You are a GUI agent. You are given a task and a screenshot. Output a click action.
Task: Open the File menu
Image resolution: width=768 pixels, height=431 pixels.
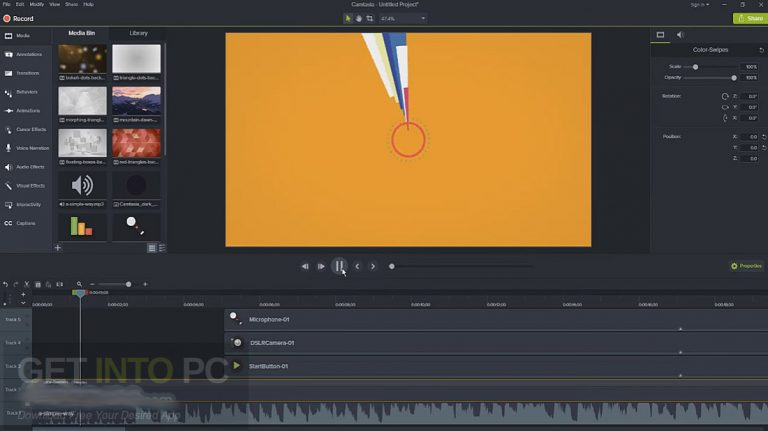6,4
